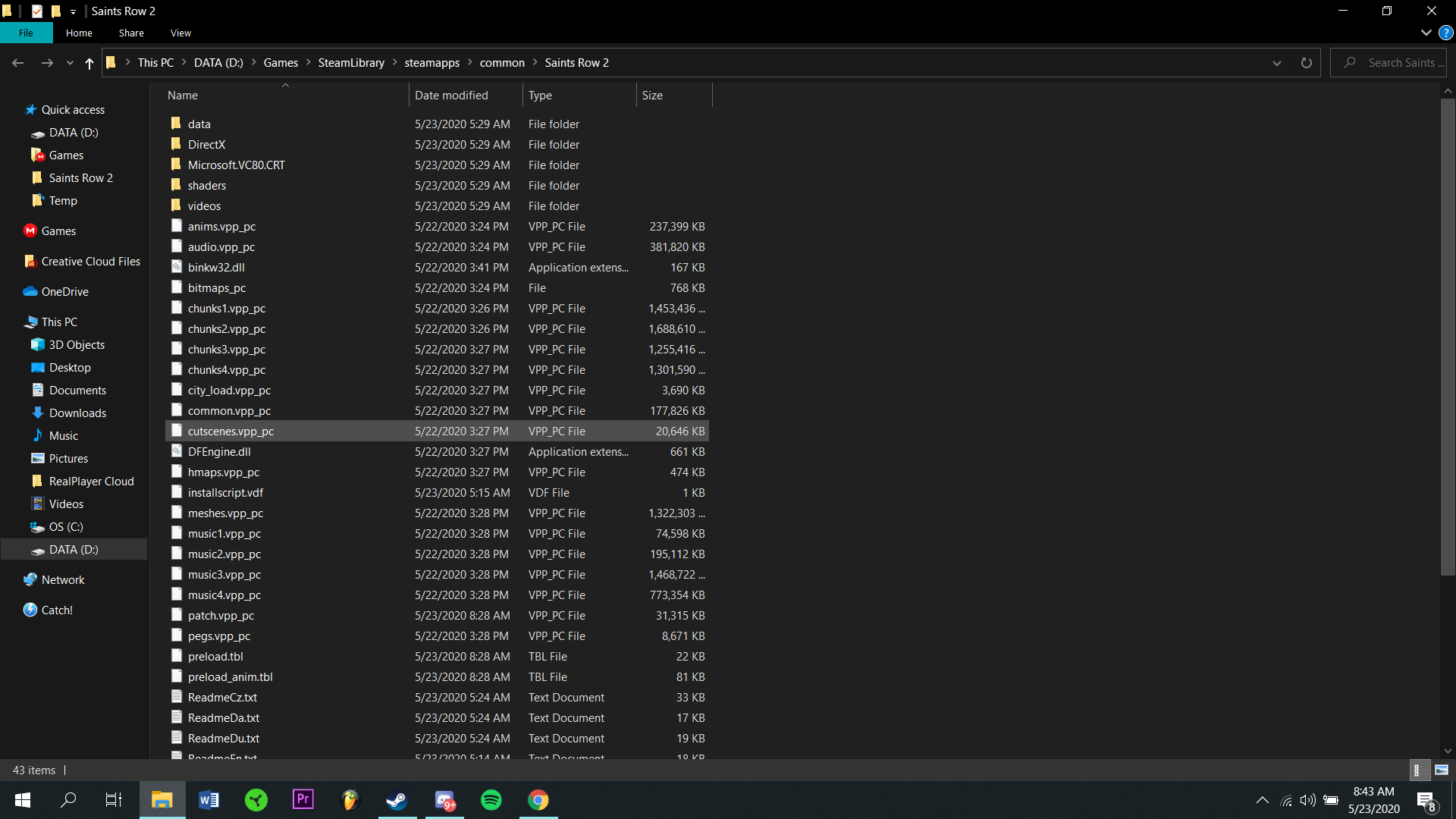Expand address bar history dropdown

tap(1277, 63)
